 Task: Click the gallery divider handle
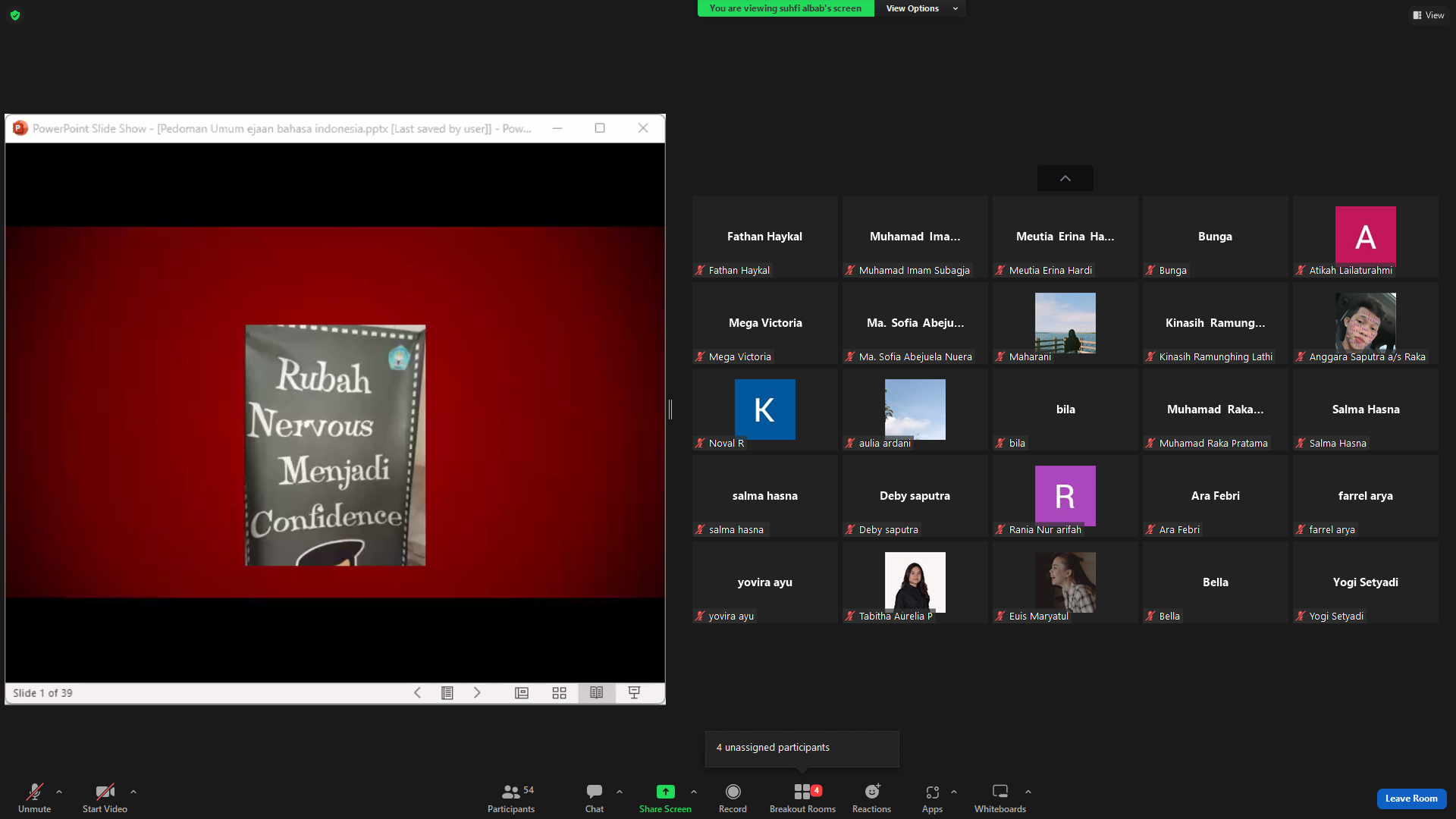coord(670,409)
